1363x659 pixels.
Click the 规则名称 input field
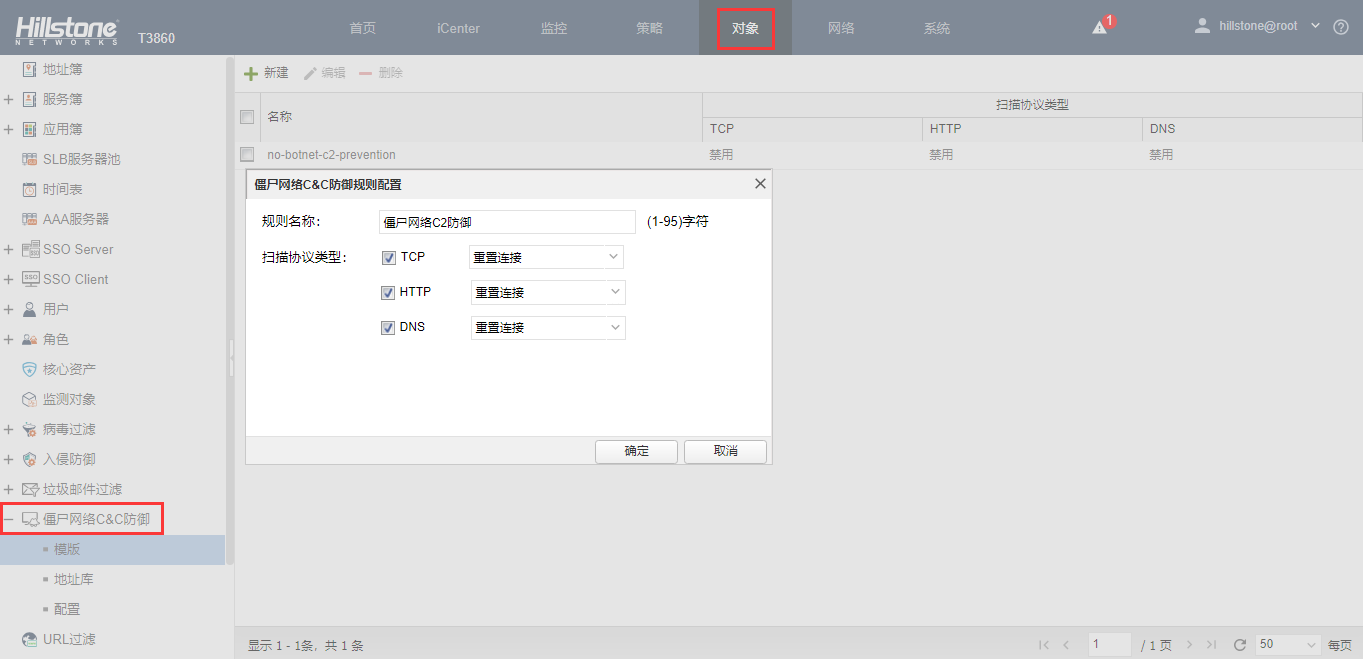[507, 222]
